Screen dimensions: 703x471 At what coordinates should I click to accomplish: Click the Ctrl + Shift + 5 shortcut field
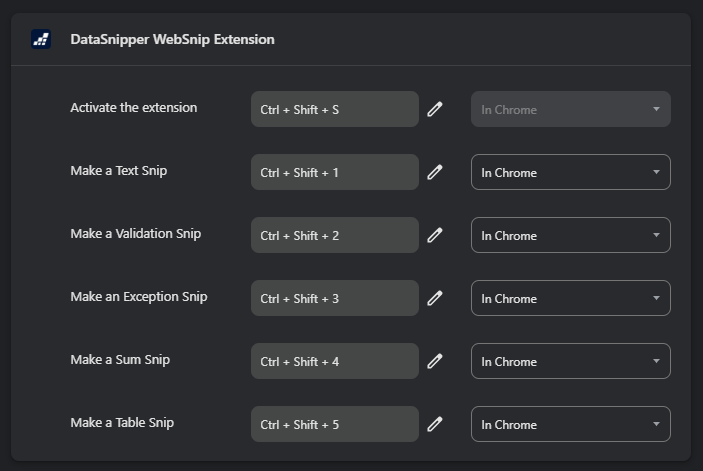coord(334,425)
